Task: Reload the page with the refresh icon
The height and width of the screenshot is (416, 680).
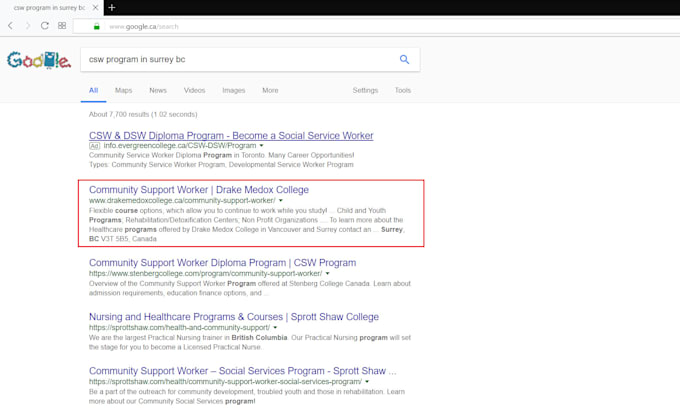Action: (x=45, y=26)
